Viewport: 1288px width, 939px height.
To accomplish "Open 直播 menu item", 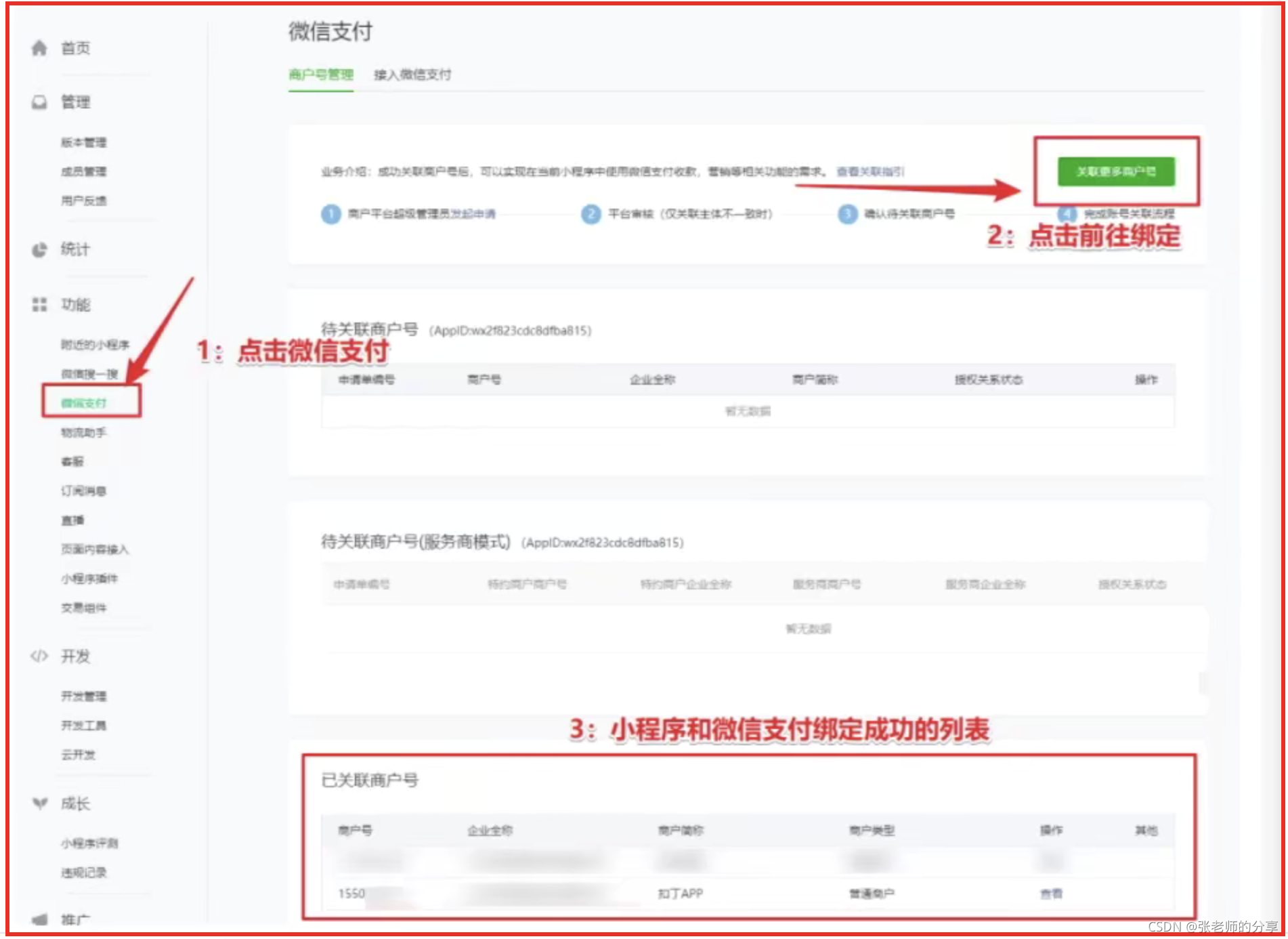I will 72,520.
